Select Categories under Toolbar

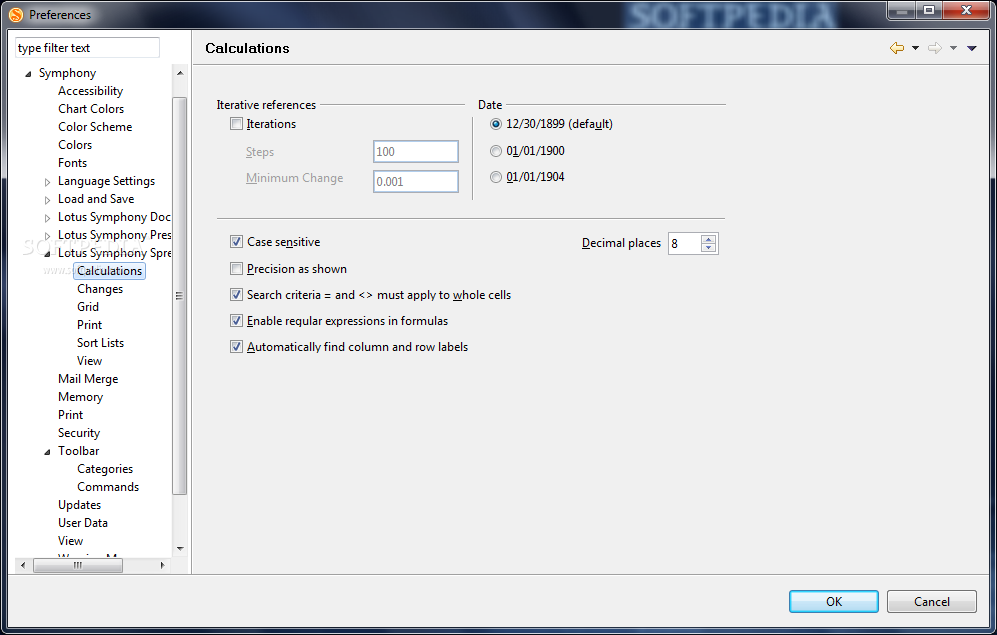pos(105,468)
